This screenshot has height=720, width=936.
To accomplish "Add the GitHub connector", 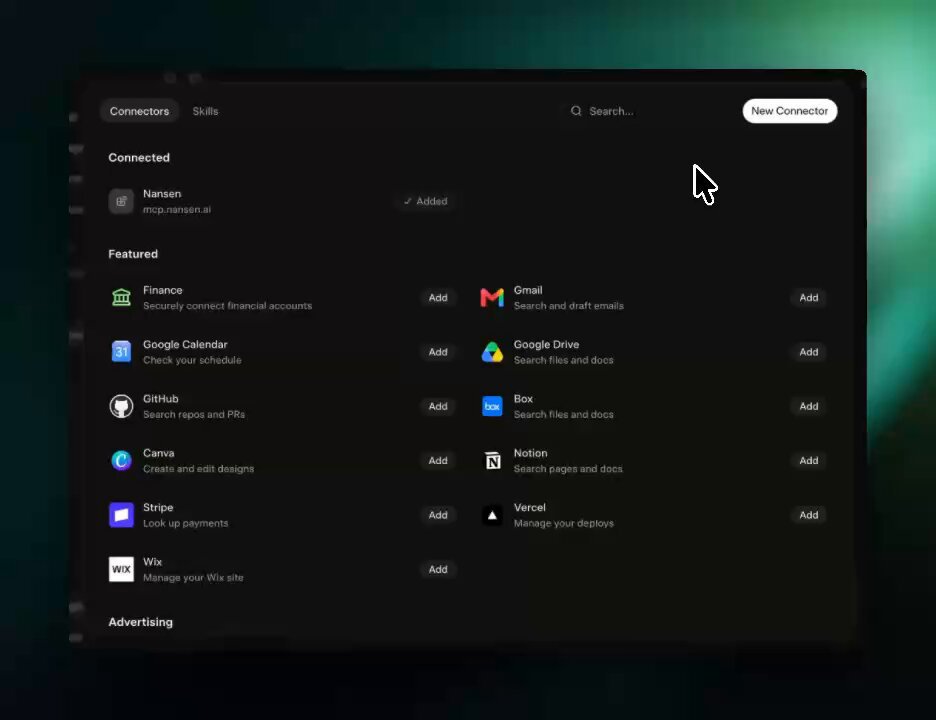I will [438, 406].
